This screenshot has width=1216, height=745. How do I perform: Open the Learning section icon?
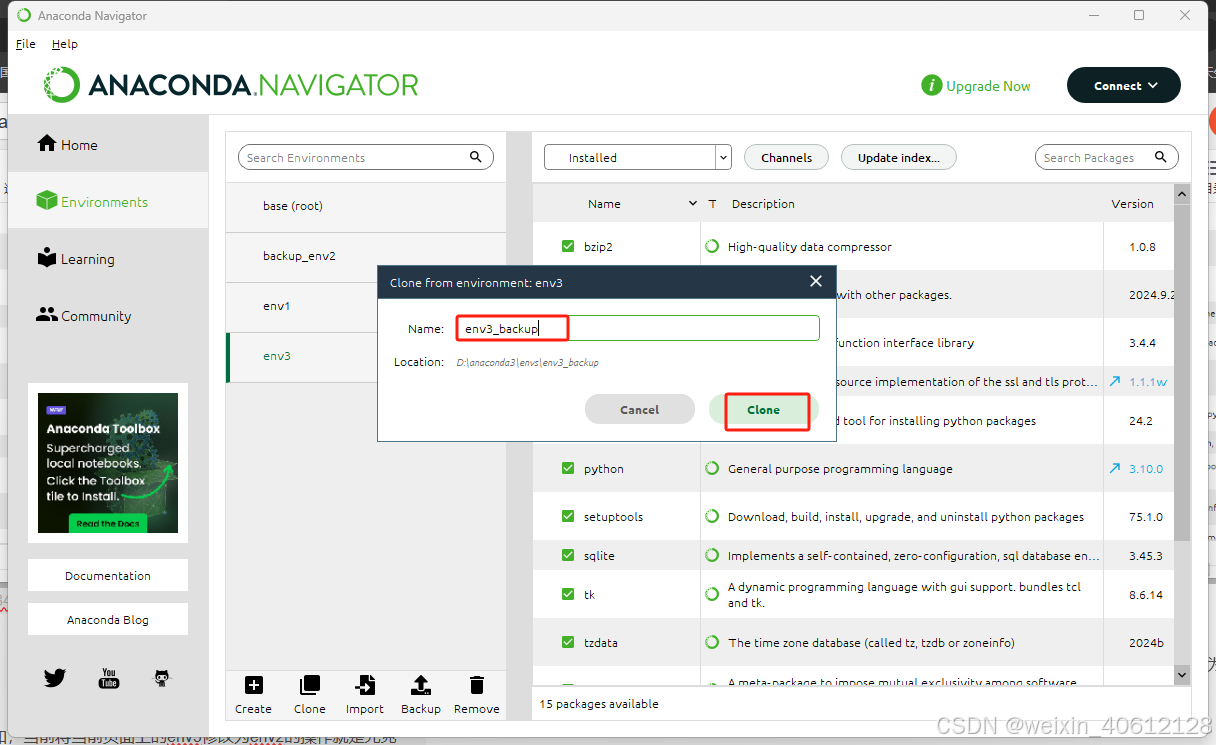[47, 258]
